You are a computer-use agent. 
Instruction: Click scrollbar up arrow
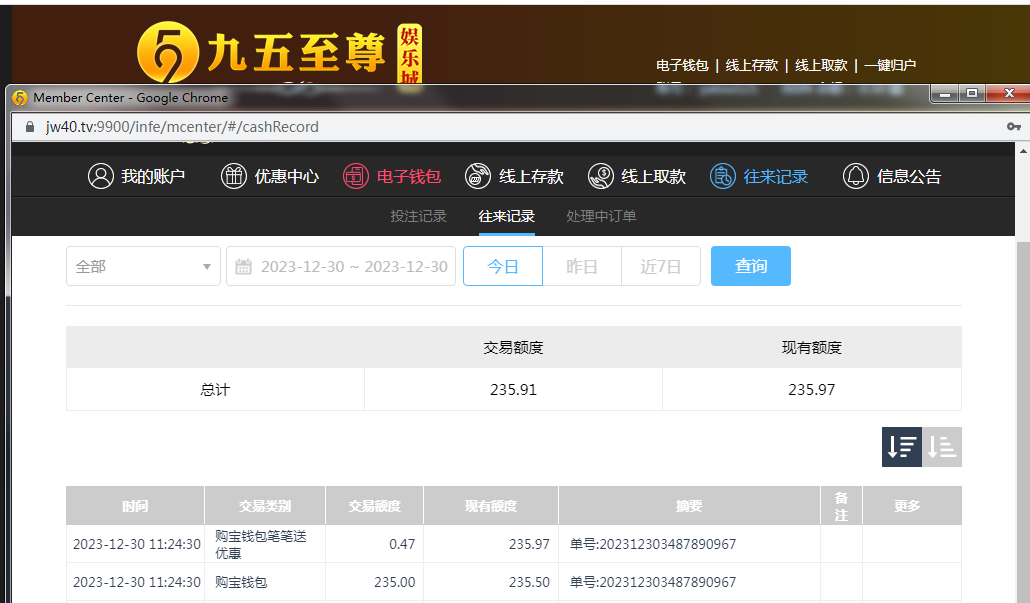(x=1023, y=151)
